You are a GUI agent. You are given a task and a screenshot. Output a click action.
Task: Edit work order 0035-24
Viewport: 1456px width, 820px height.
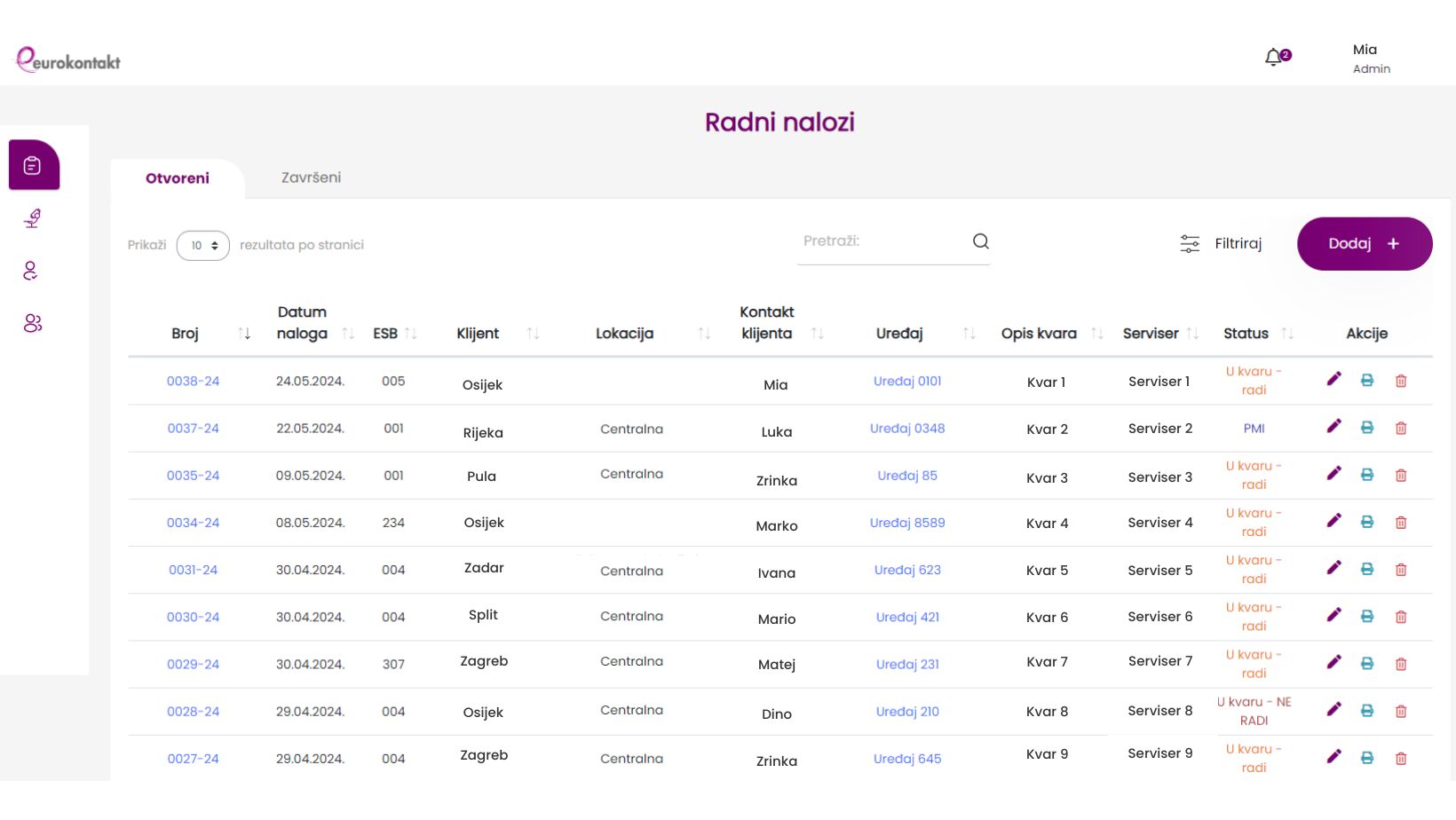tap(1333, 474)
